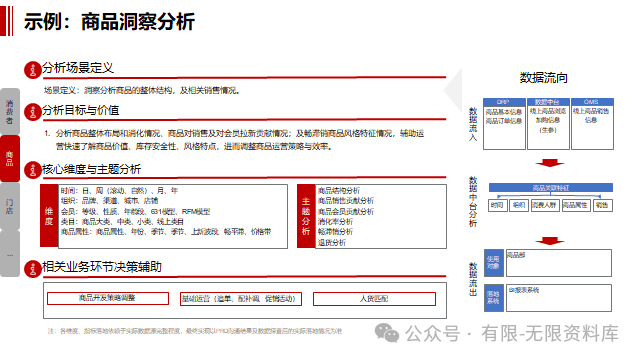Click the 时间：日、周 dimension line
640x360 pixels.
[x=120, y=191]
